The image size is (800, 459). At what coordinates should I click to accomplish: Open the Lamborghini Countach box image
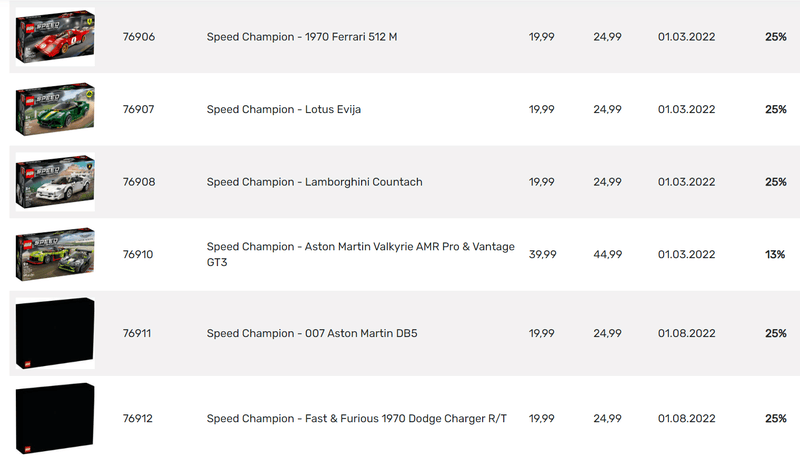[x=55, y=182]
